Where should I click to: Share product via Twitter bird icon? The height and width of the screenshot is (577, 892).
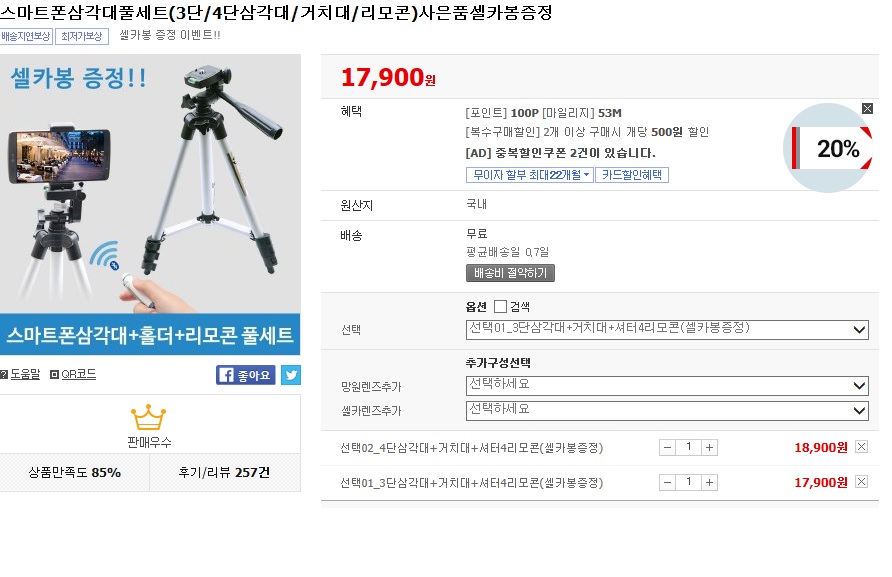click(x=291, y=375)
